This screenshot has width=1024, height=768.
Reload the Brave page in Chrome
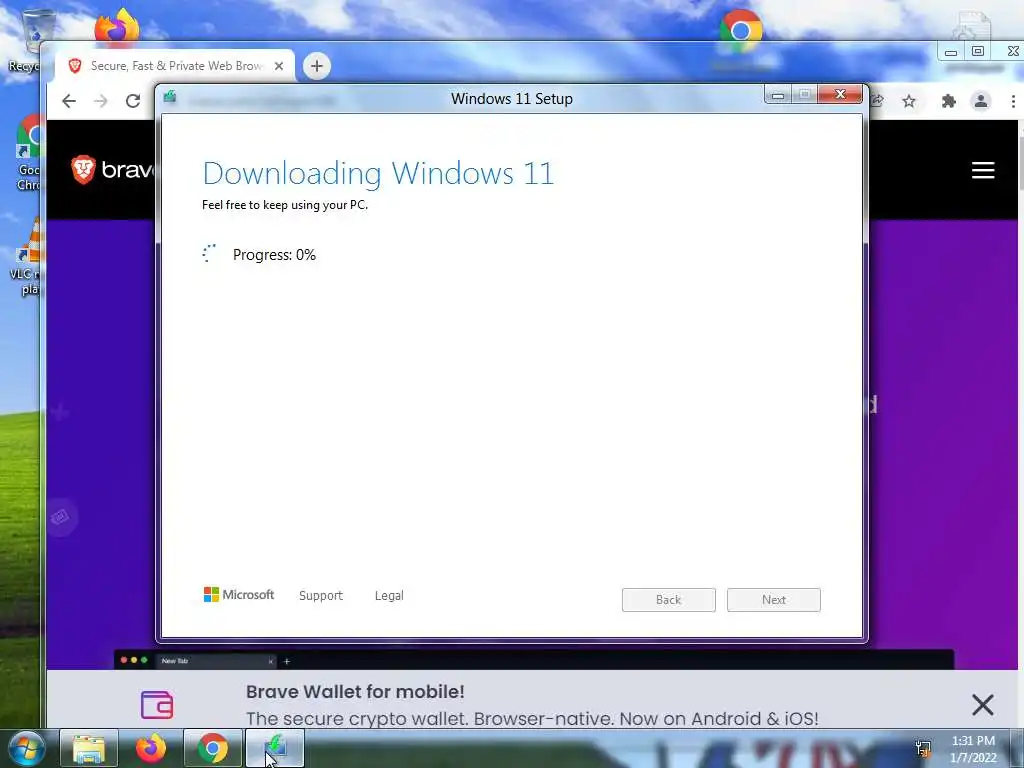(x=133, y=101)
